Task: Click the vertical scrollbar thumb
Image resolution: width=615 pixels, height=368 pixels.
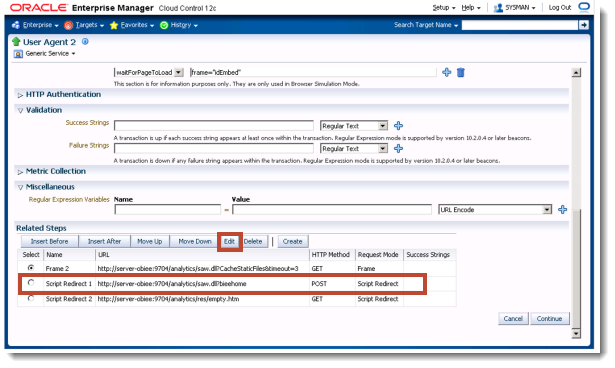Action: (x=576, y=269)
